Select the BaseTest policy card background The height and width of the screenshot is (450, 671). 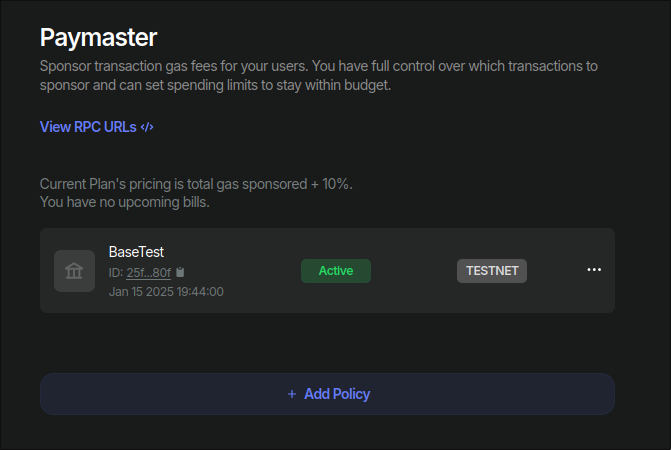(327, 270)
